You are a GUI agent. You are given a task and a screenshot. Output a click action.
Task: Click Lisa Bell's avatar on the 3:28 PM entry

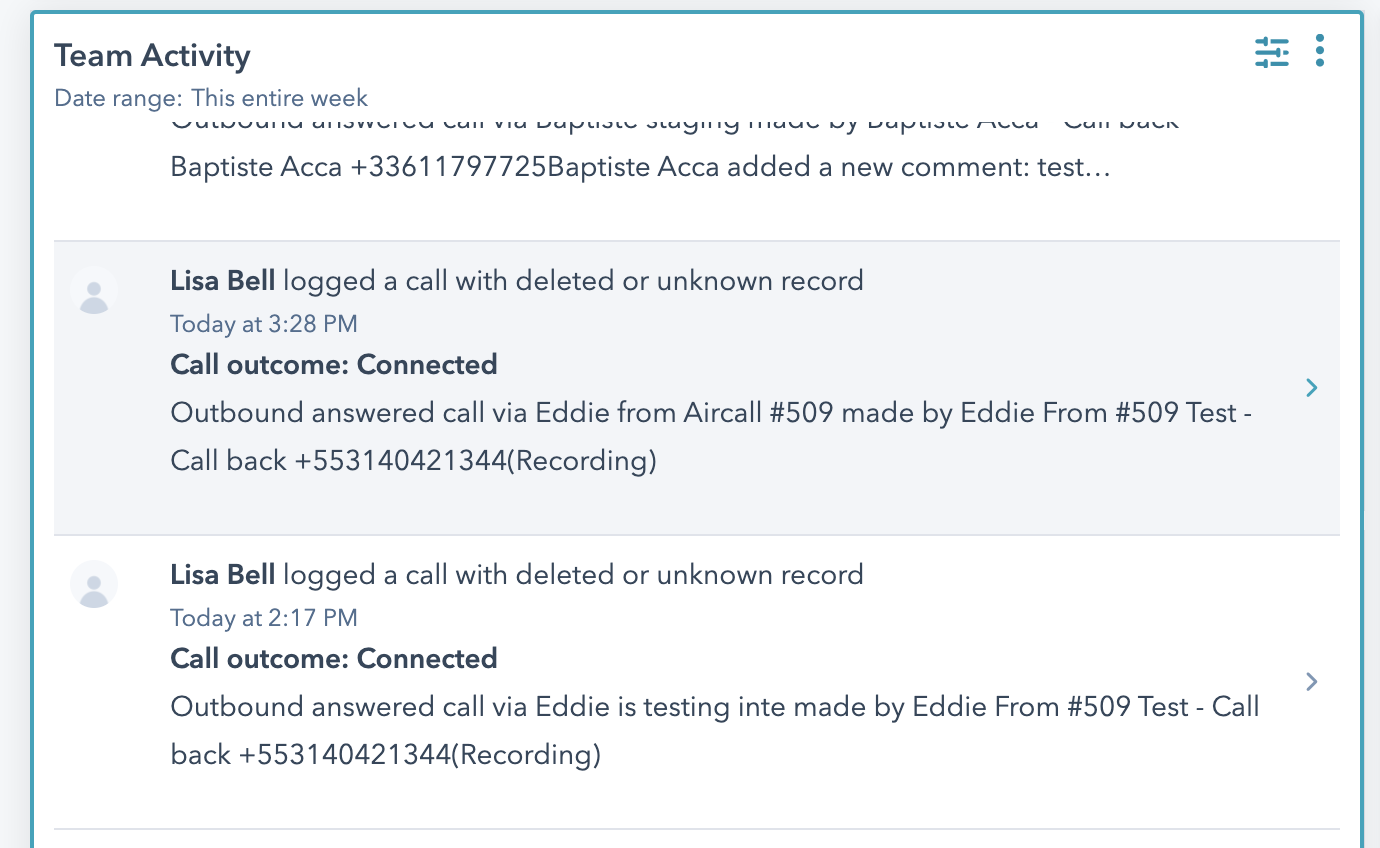pyautogui.click(x=94, y=291)
